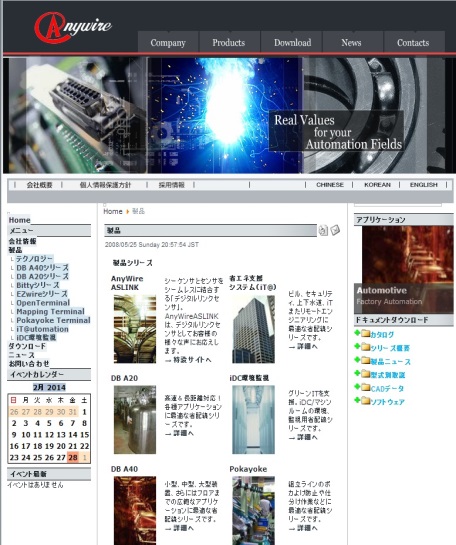
Task: Open the カタログ folder icon
Action: [365, 334]
